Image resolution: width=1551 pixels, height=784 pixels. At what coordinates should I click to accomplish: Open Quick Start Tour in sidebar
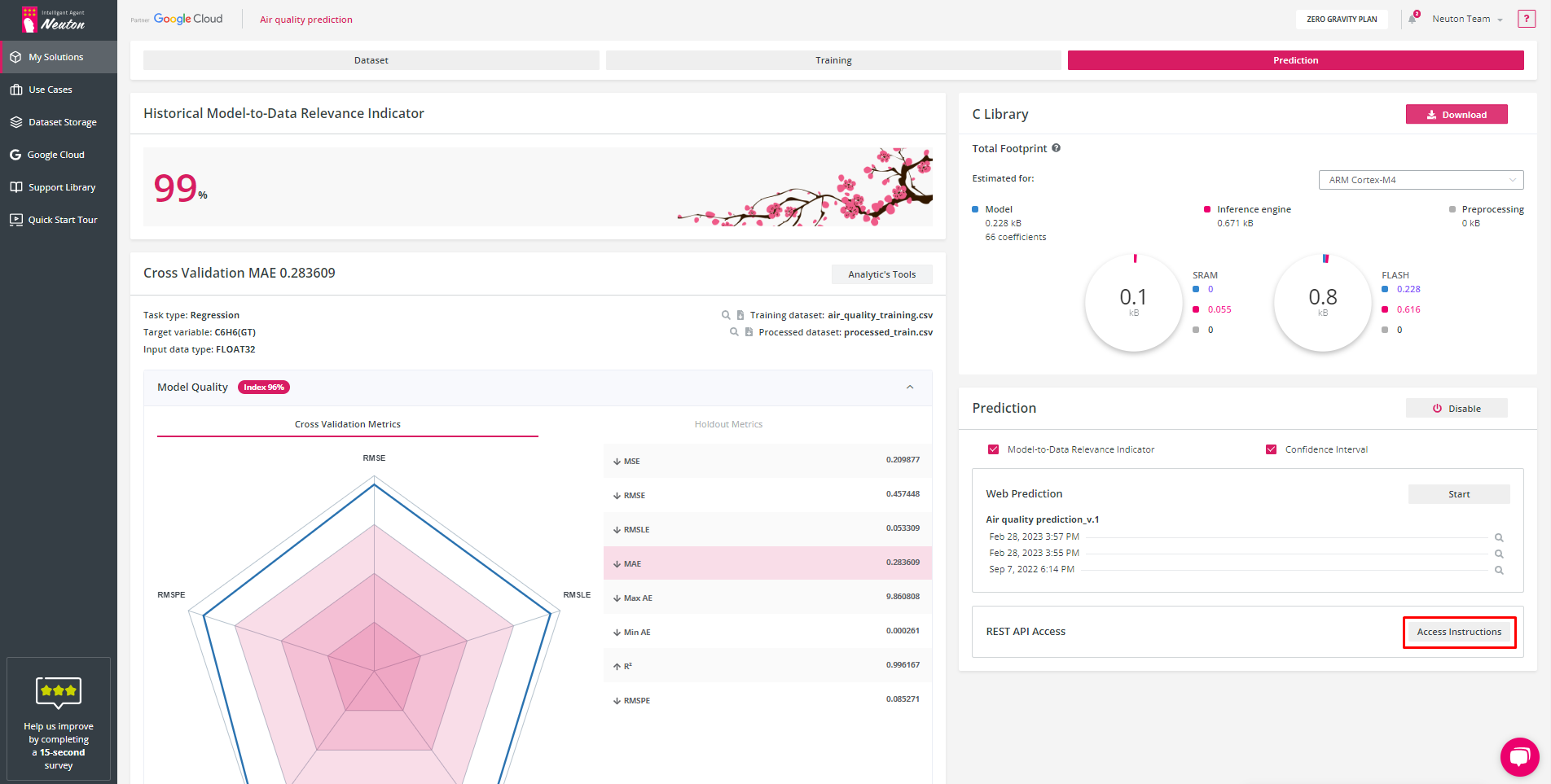tap(59, 220)
